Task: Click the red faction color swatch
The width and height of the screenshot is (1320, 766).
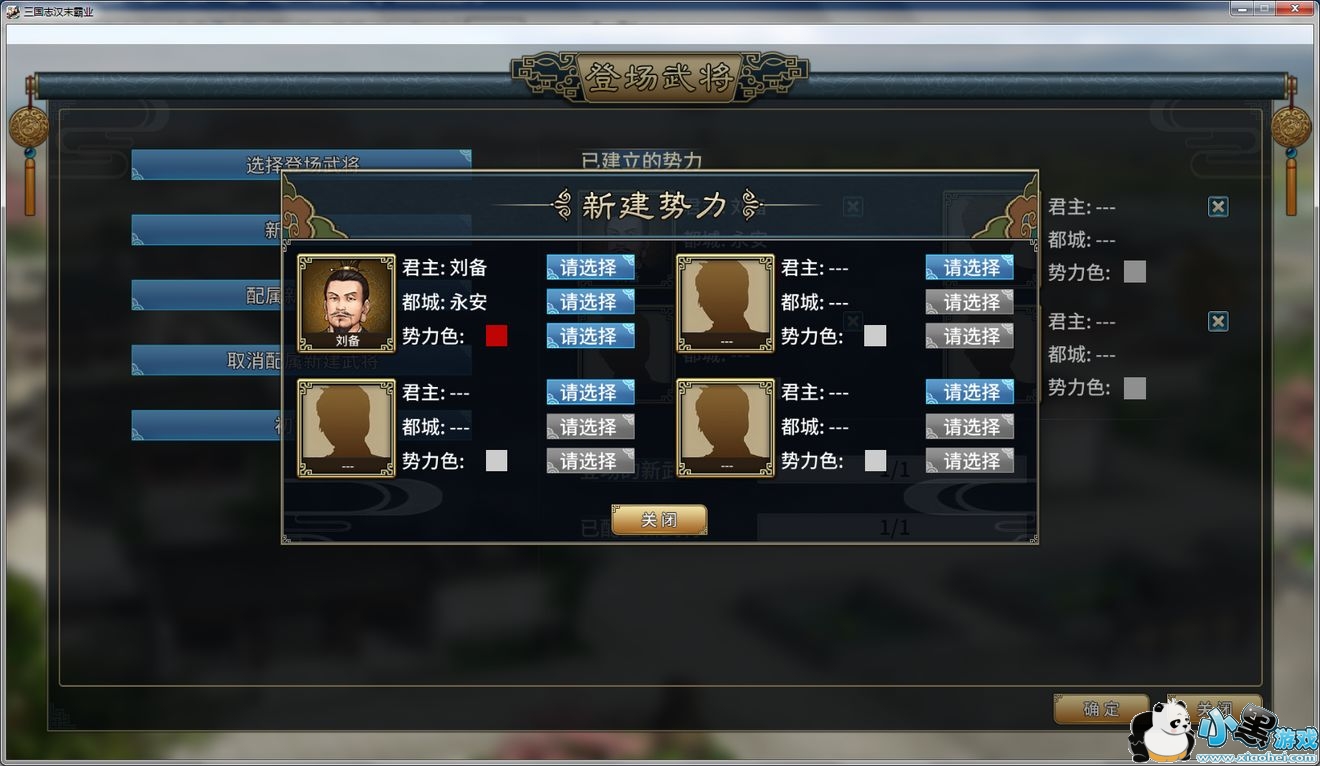Action: [x=496, y=336]
